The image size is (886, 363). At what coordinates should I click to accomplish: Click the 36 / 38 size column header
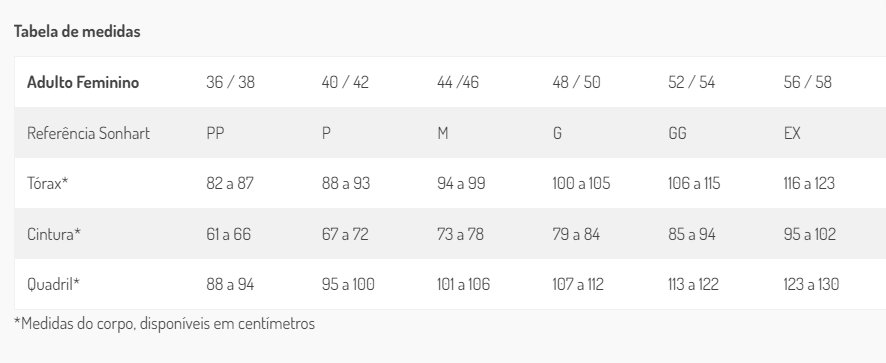point(231,82)
